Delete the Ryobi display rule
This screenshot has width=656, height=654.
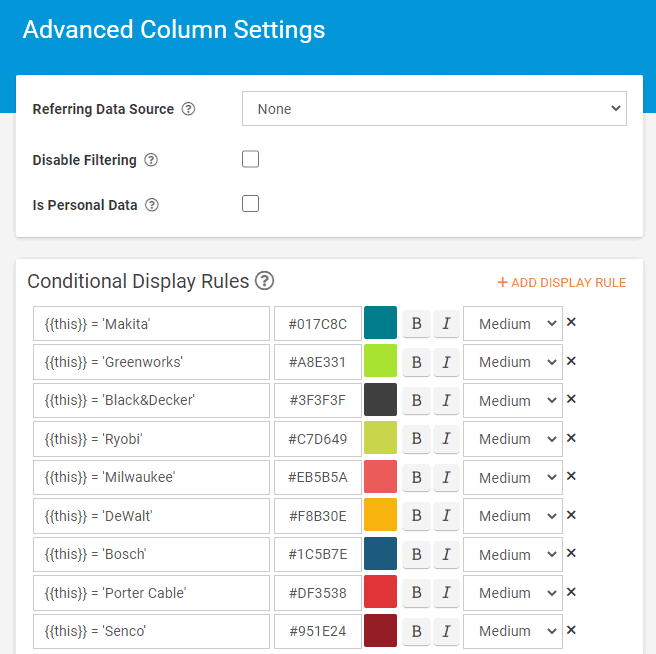tap(571, 438)
